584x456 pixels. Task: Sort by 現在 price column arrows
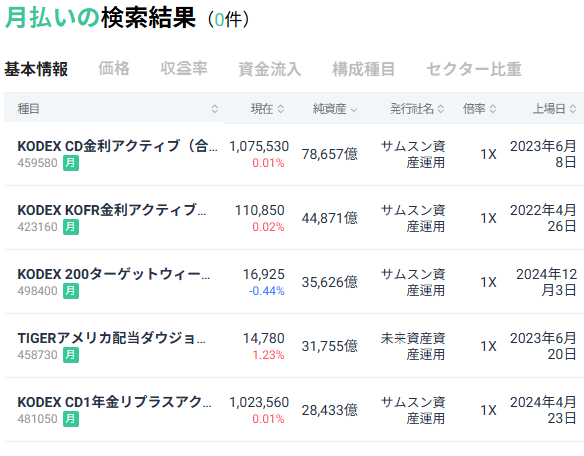[281, 109]
